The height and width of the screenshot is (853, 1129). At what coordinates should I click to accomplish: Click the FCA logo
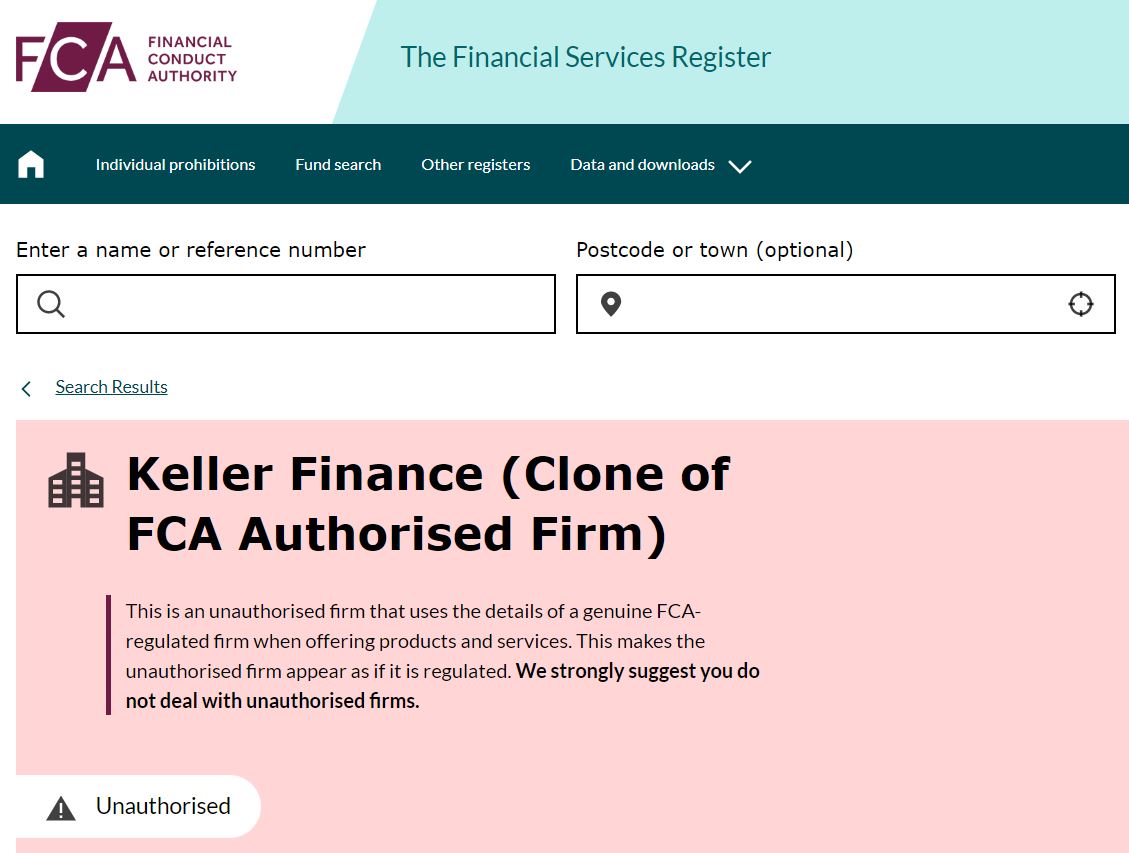pyautogui.click(x=126, y=57)
